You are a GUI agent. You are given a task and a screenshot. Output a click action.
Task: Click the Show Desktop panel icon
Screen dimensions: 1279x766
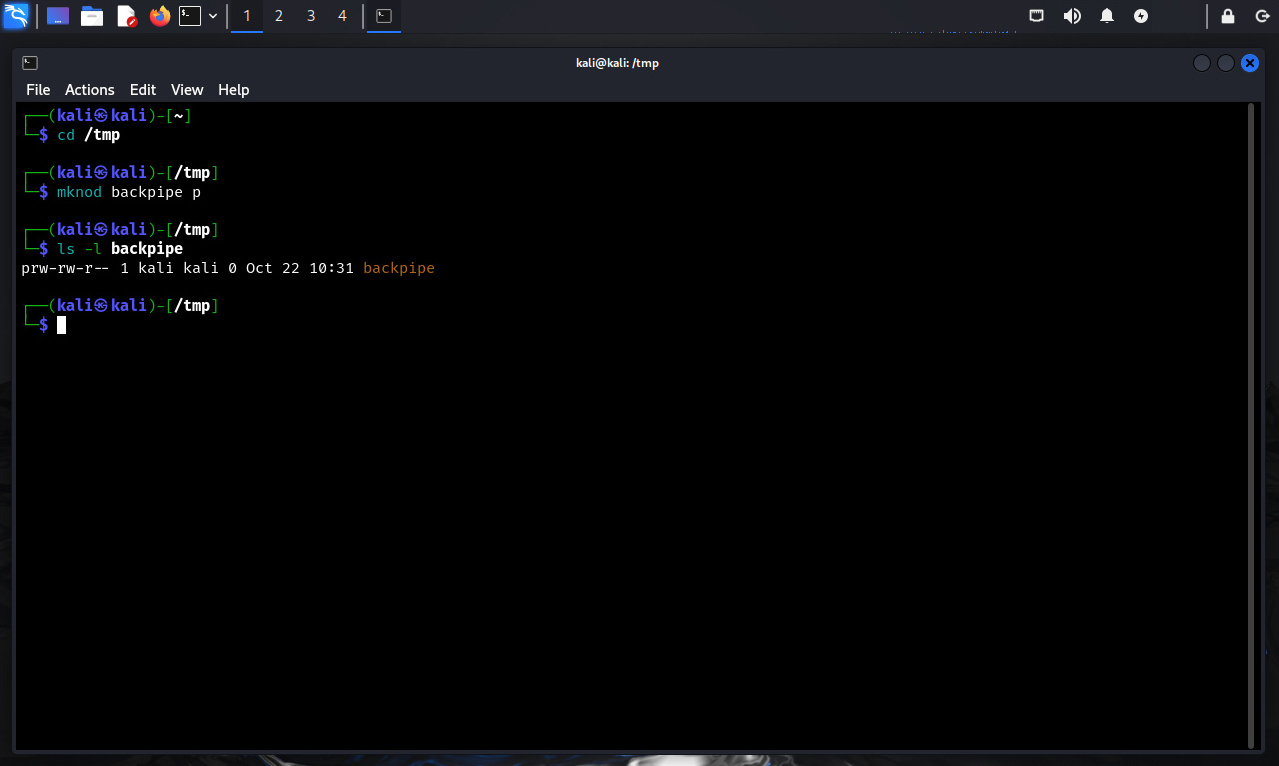58,16
